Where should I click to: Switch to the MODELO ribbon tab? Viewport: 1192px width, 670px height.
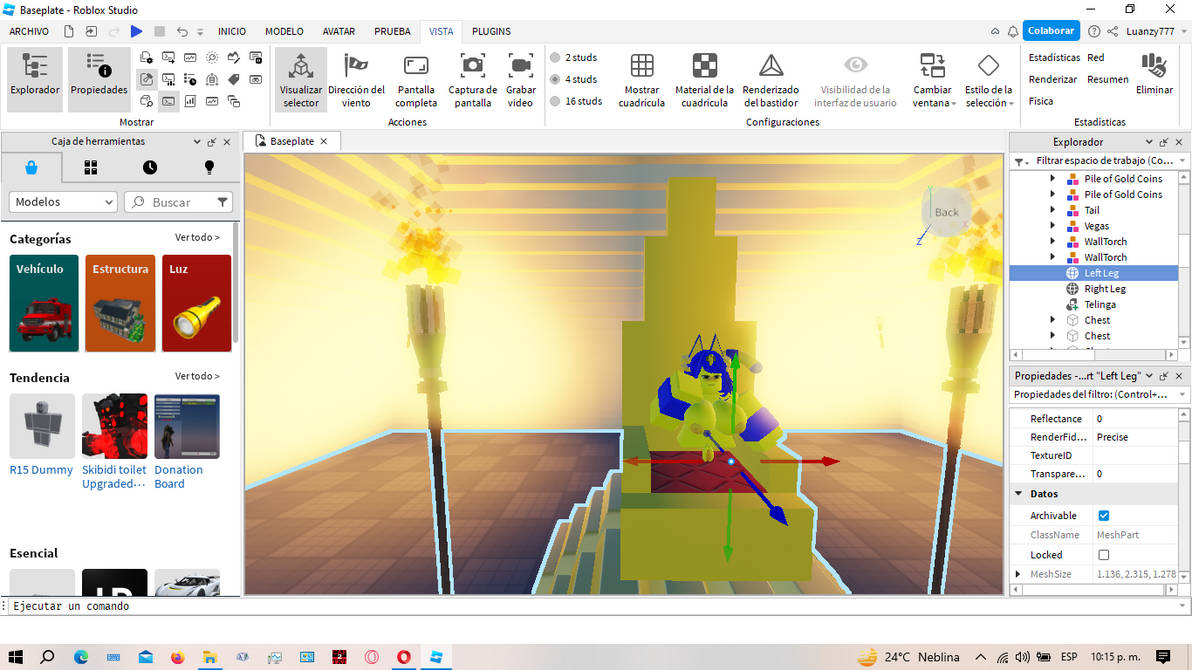284,32
